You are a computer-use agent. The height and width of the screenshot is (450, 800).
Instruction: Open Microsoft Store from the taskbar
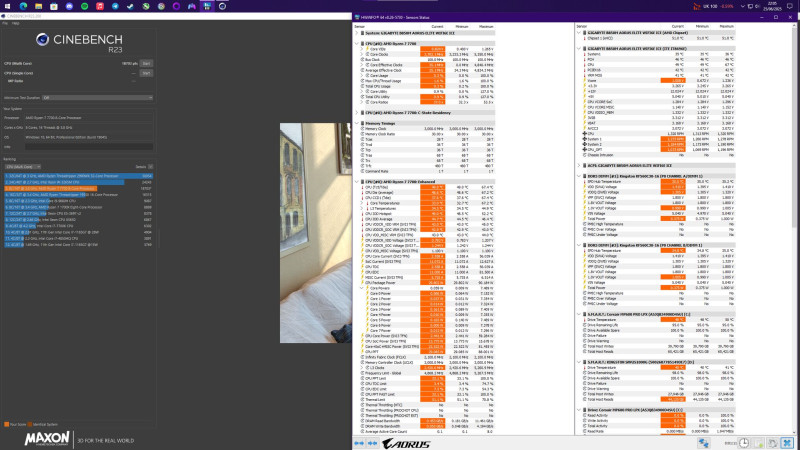coord(54,6)
